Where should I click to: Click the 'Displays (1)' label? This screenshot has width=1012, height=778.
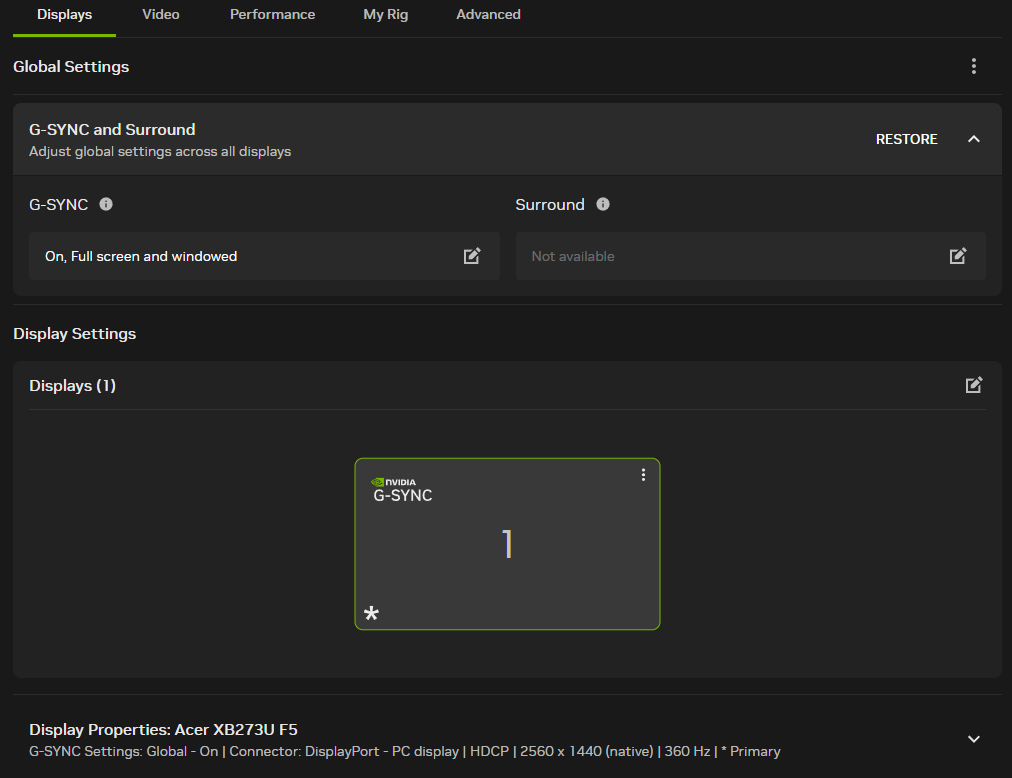point(72,385)
